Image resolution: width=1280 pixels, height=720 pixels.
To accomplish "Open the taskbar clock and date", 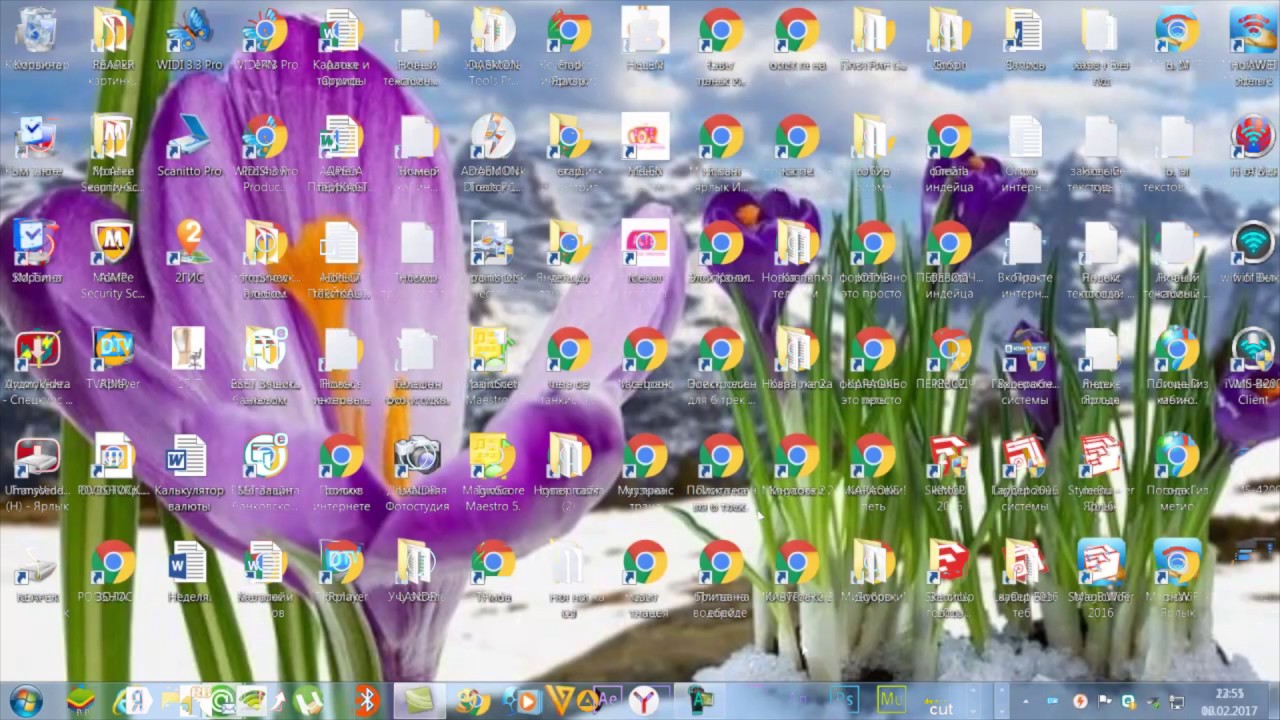I will [x=1229, y=701].
